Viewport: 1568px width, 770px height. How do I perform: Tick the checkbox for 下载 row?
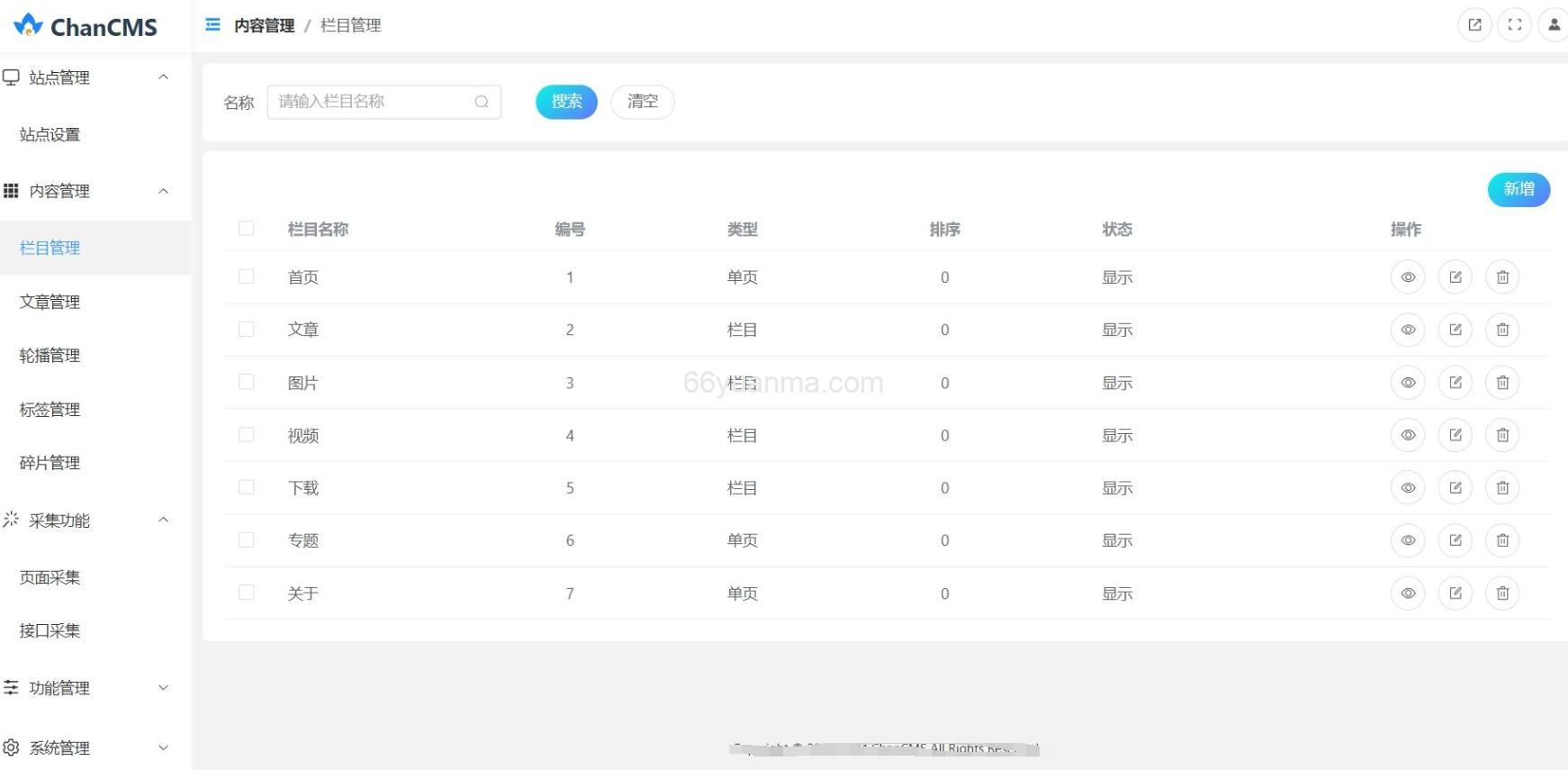click(246, 487)
